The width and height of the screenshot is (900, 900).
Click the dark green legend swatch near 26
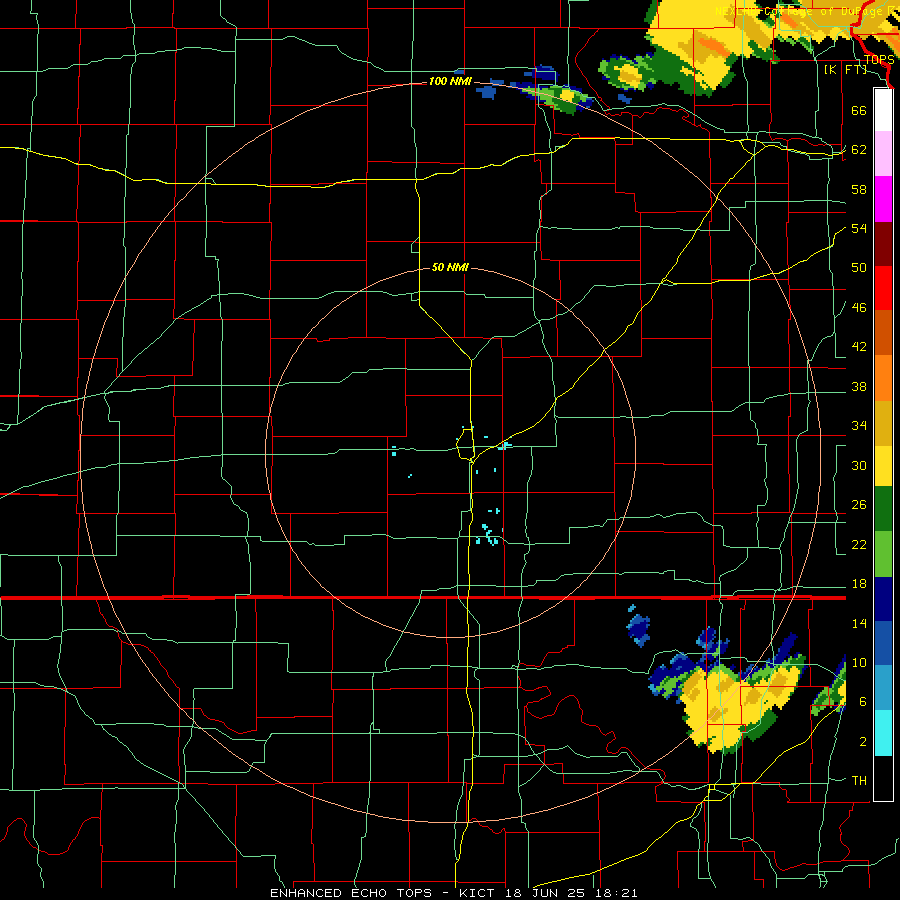click(883, 509)
